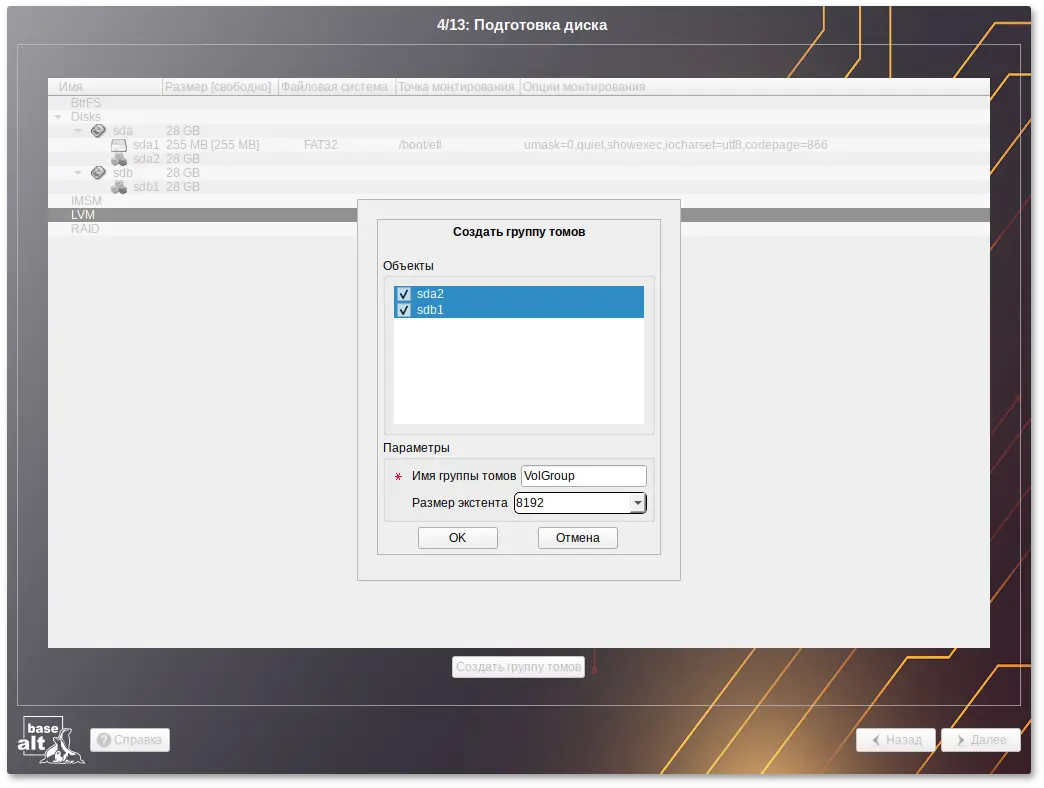The image size is (1044, 788).
Task: Confirm volume group with OK
Action: [457, 538]
